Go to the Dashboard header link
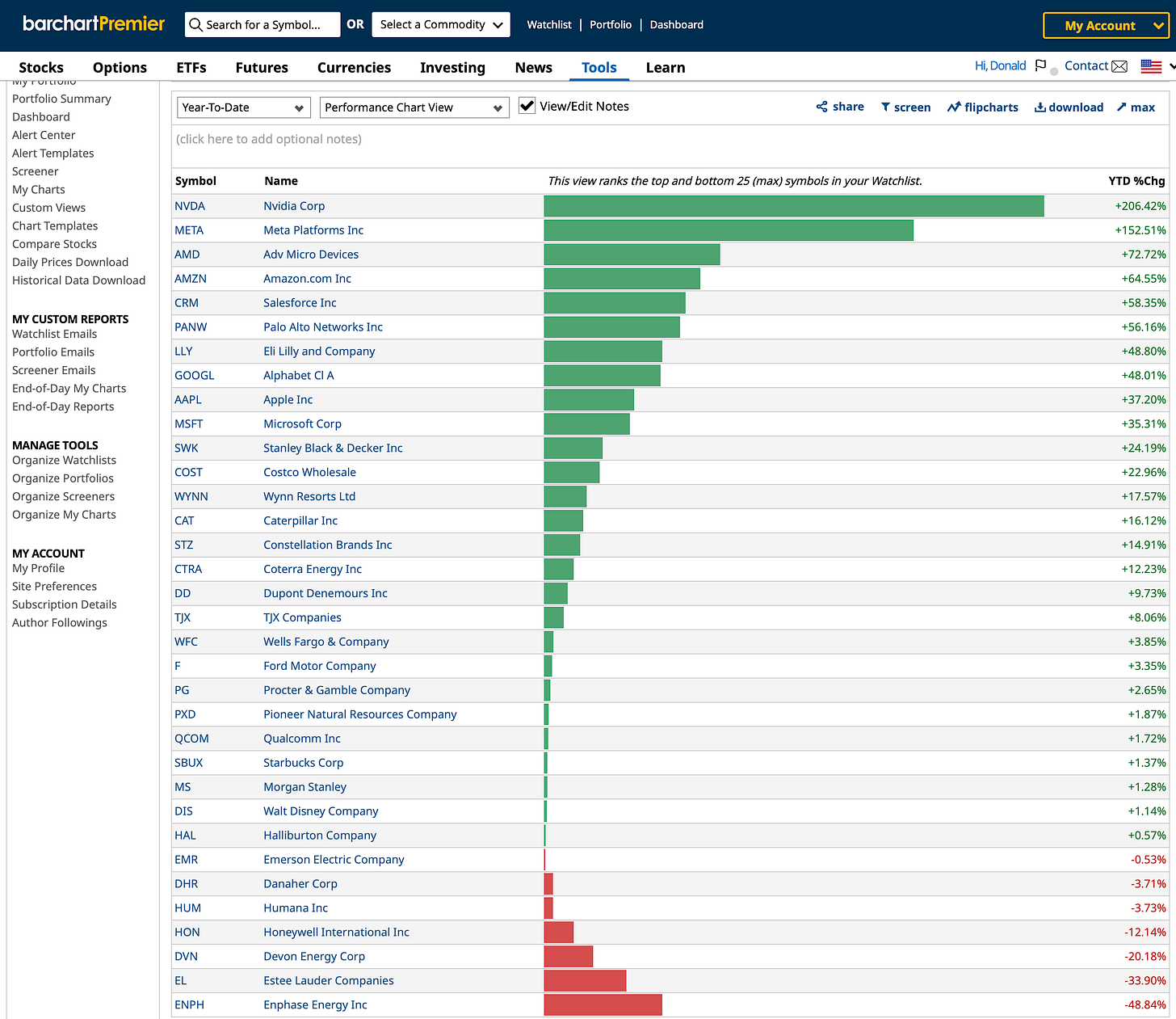The height and width of the screenshot is (1019, 1176). pos(677,25)
